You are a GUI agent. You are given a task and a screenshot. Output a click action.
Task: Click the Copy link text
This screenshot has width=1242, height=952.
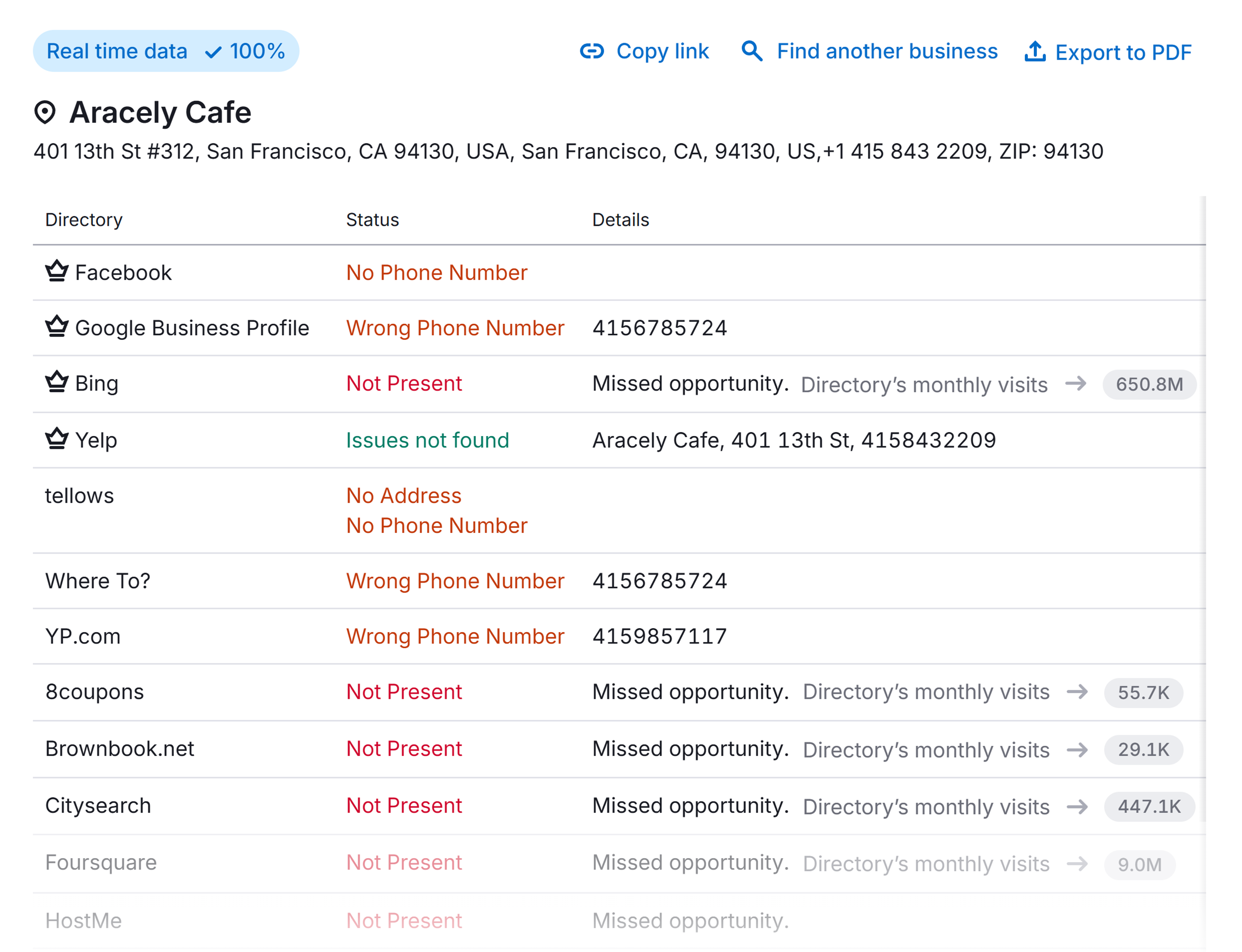663,52
